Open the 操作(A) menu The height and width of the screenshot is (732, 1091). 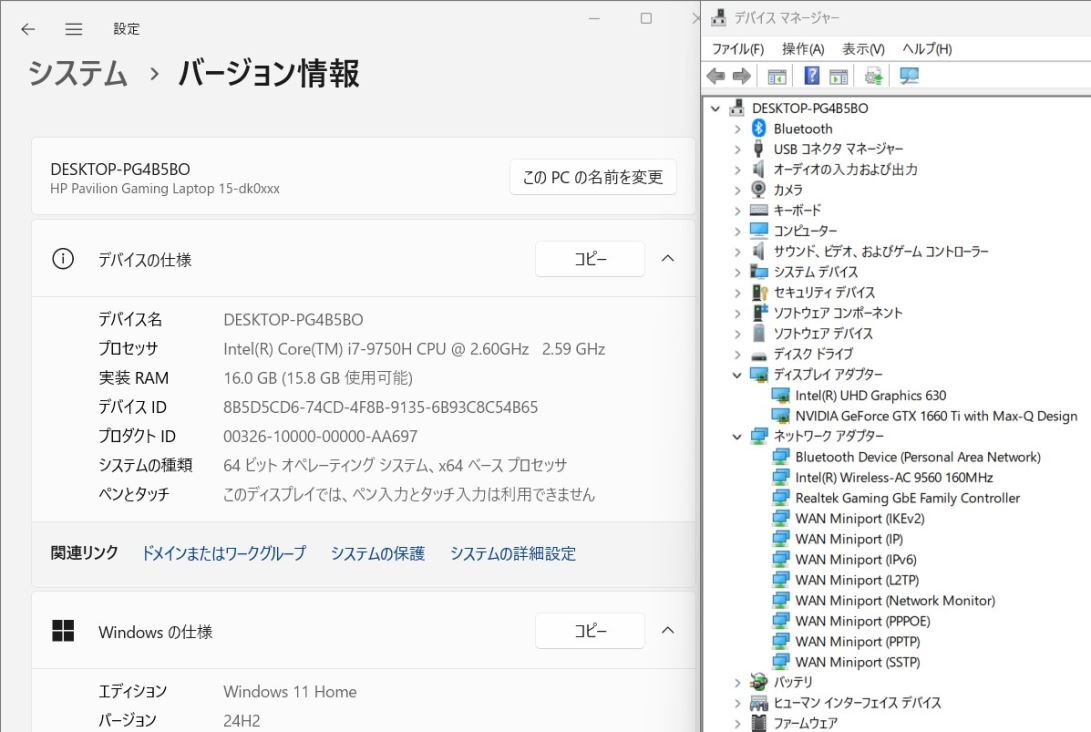point(803,49)
